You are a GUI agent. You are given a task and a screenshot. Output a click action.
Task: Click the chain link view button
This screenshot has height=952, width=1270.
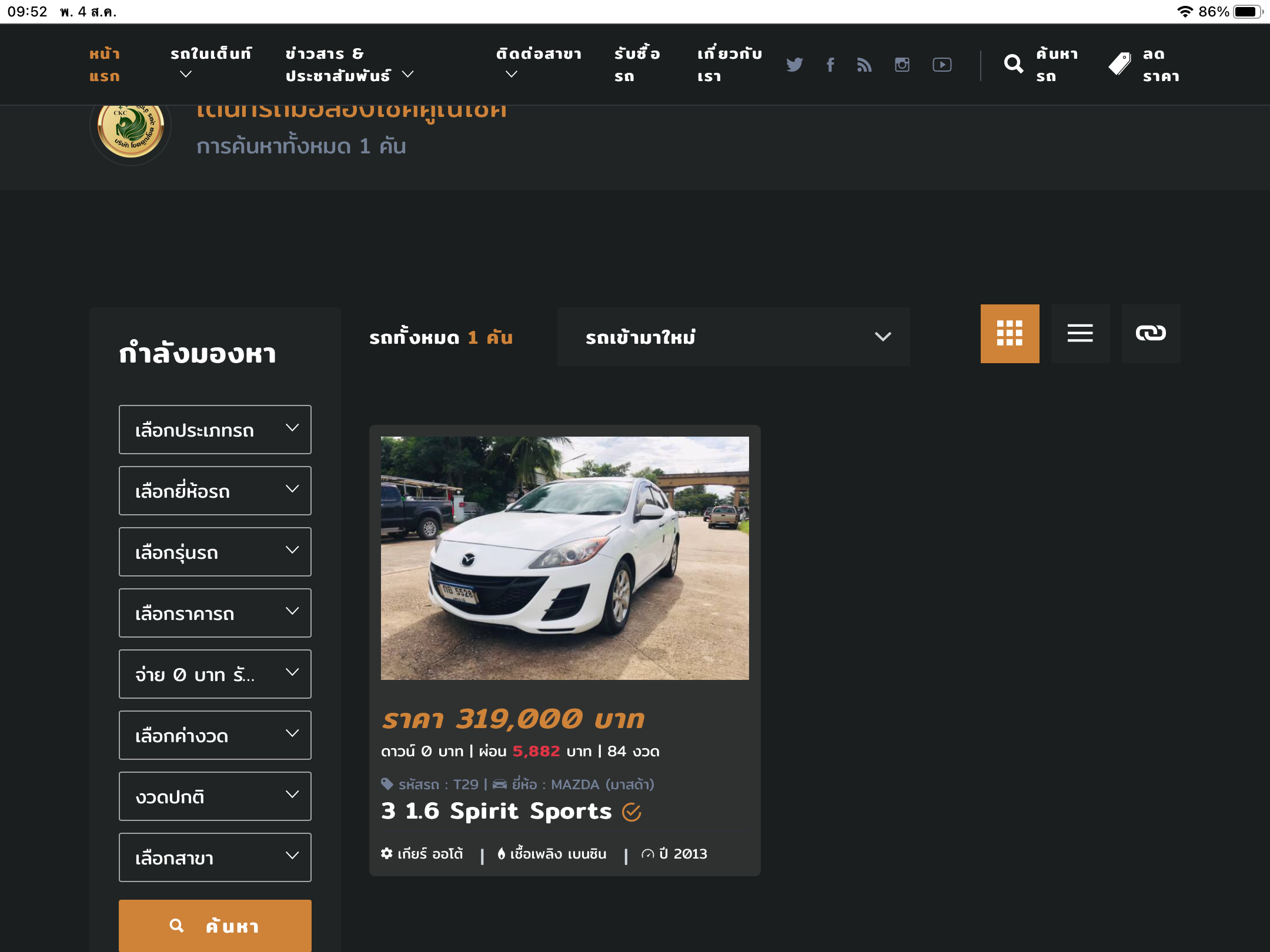[x=1151, y=334]
